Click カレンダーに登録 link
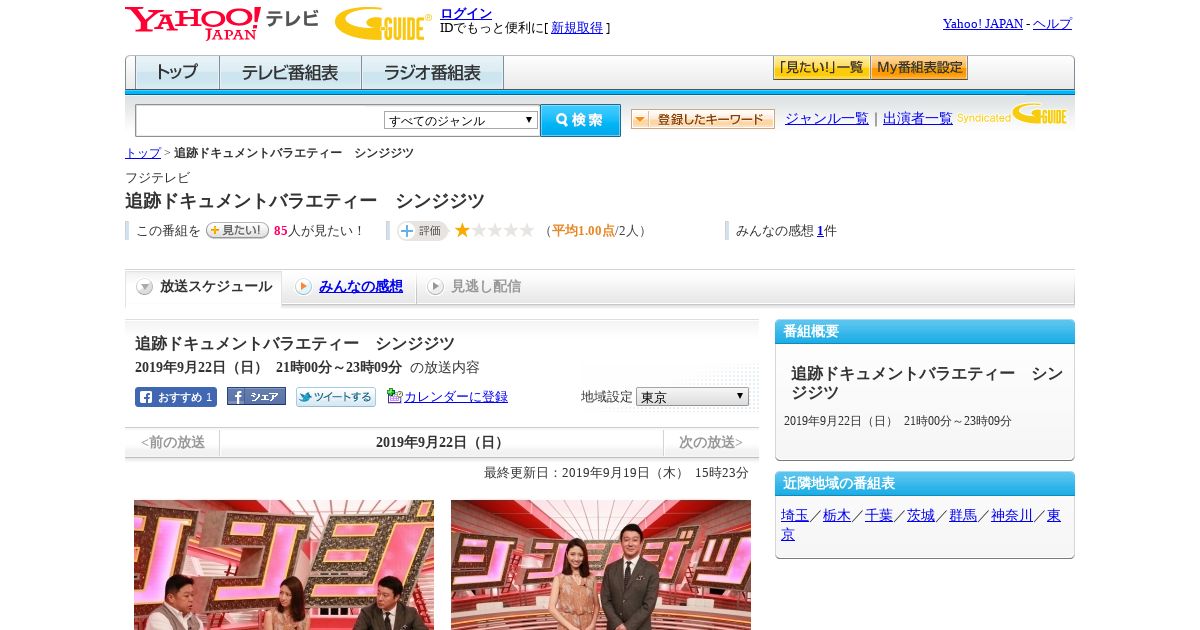The image size is (1200, 630). click(x=456, y=397)
